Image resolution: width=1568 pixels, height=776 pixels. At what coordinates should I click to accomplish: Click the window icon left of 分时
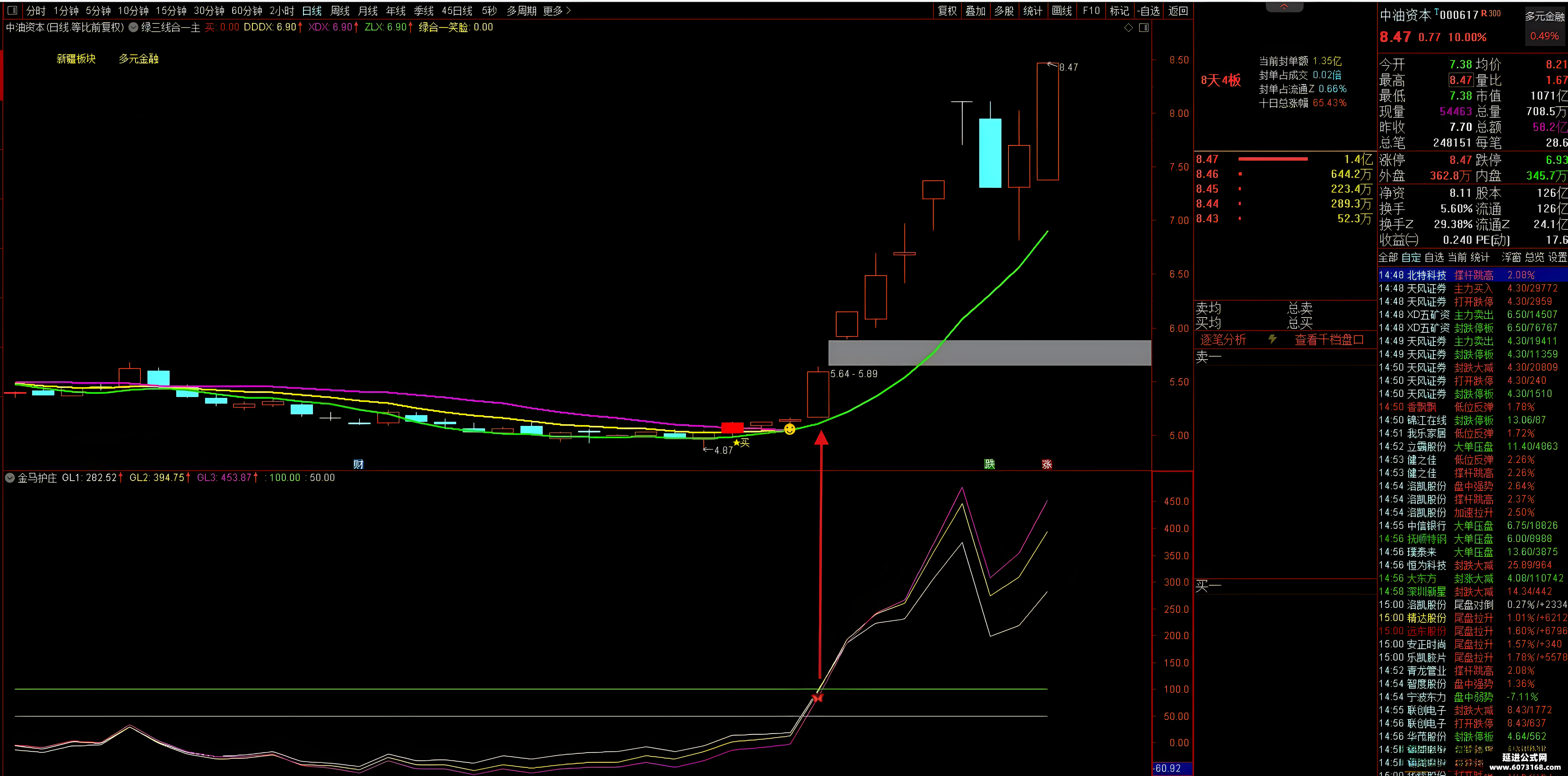point(12,10)
